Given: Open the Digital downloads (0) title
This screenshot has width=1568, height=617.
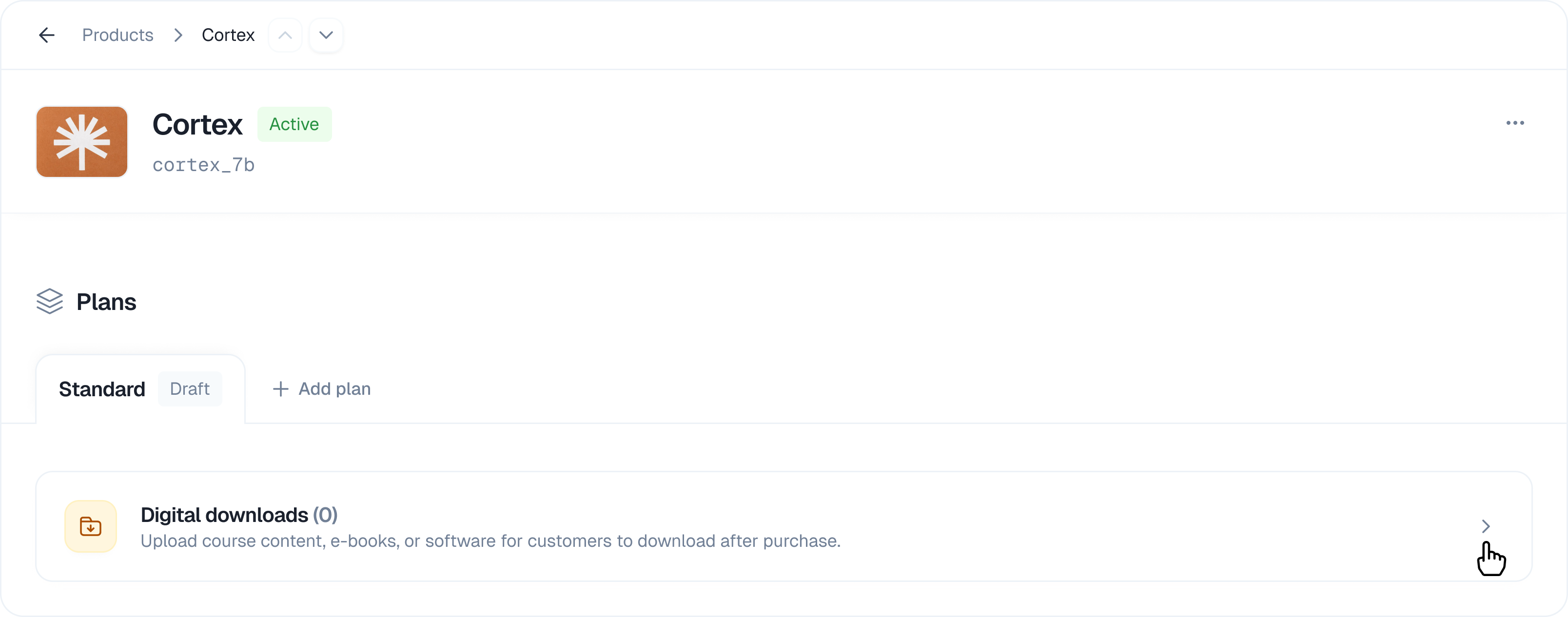Looking at the screenshot, I should 238,515.
